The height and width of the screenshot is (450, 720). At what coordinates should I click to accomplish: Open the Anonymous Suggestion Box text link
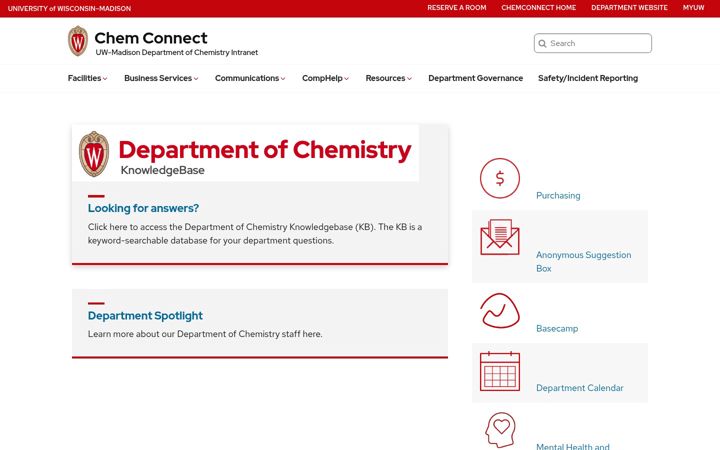tap(583, 261)
